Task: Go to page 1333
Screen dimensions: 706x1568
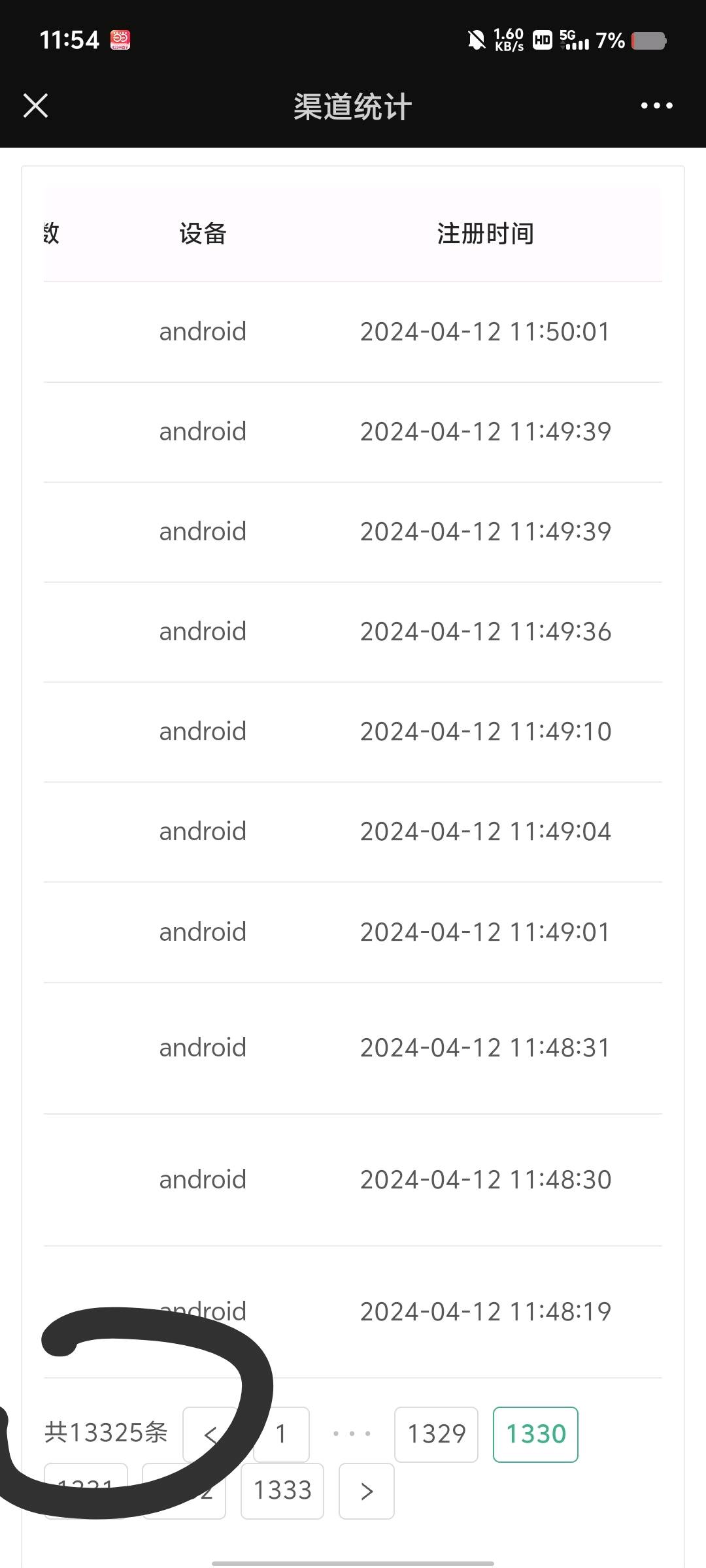Action: [282, 1491]
